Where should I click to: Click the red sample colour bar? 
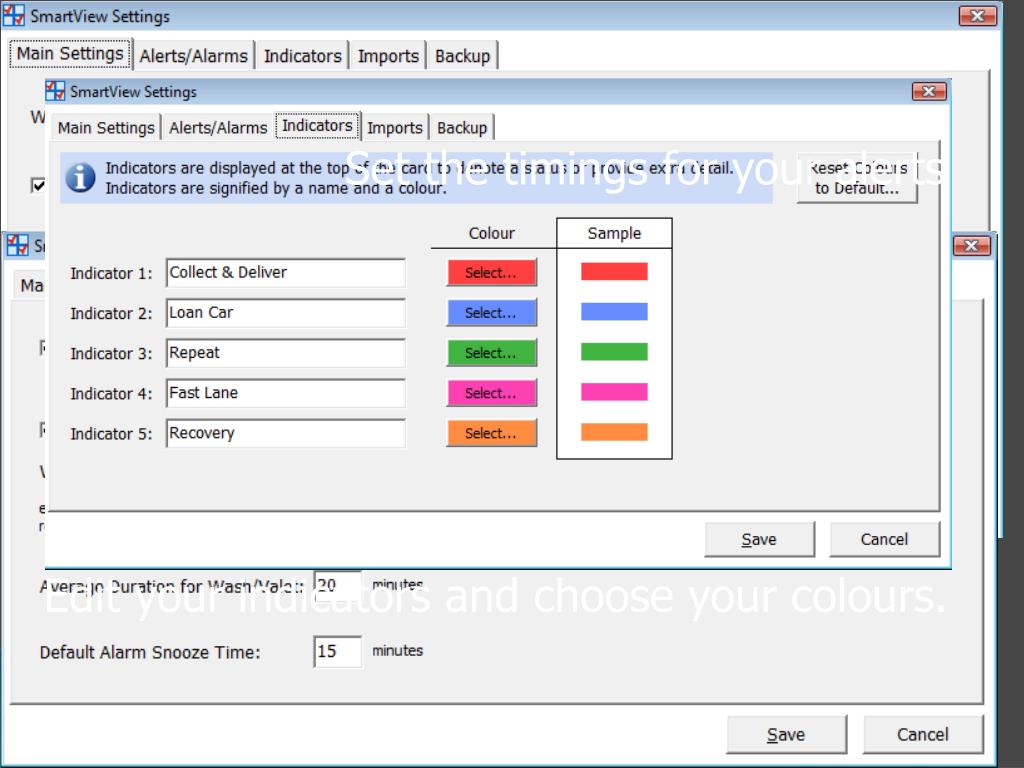coord(614,272)
